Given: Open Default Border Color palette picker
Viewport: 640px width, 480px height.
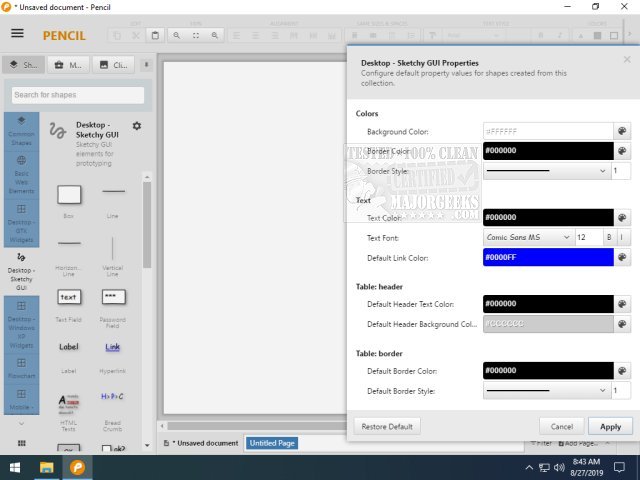Looking at the screenshot, I should (x=622, y=371).
